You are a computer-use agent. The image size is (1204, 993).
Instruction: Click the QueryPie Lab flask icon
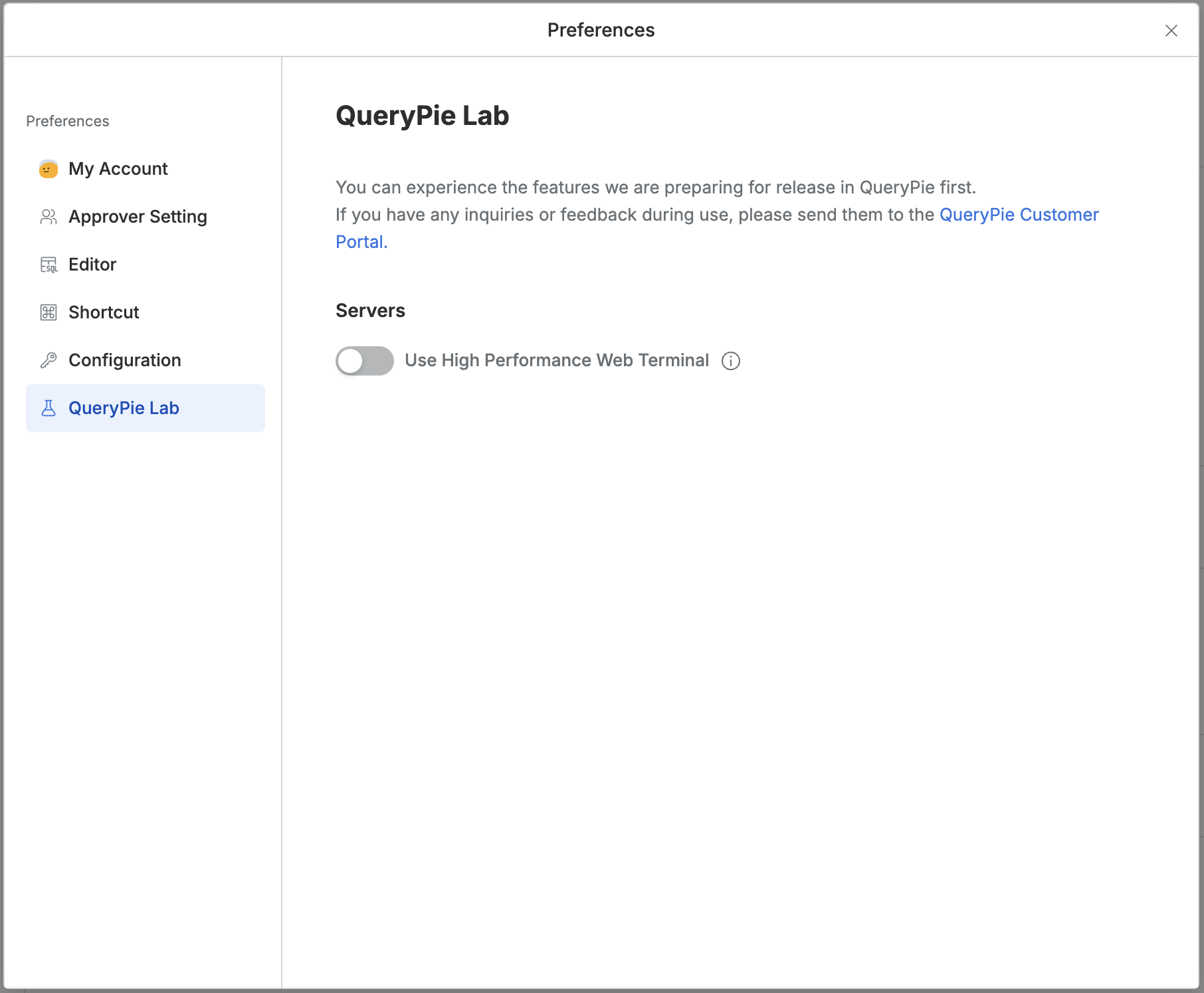[49, 408]
